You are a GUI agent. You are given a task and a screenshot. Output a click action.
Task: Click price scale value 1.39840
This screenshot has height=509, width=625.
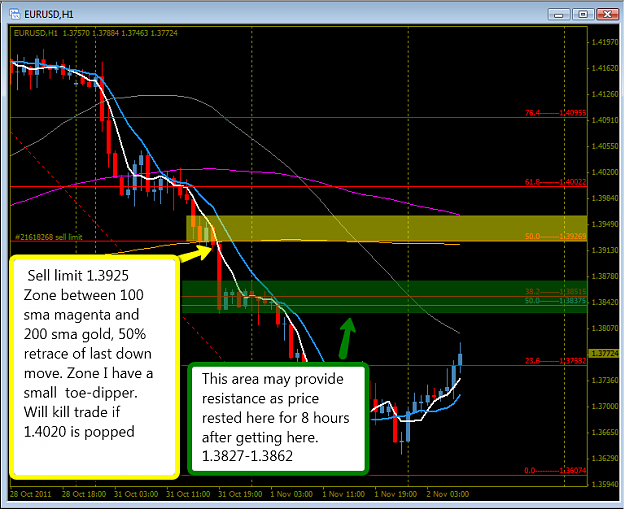click(x=605, y=198)
